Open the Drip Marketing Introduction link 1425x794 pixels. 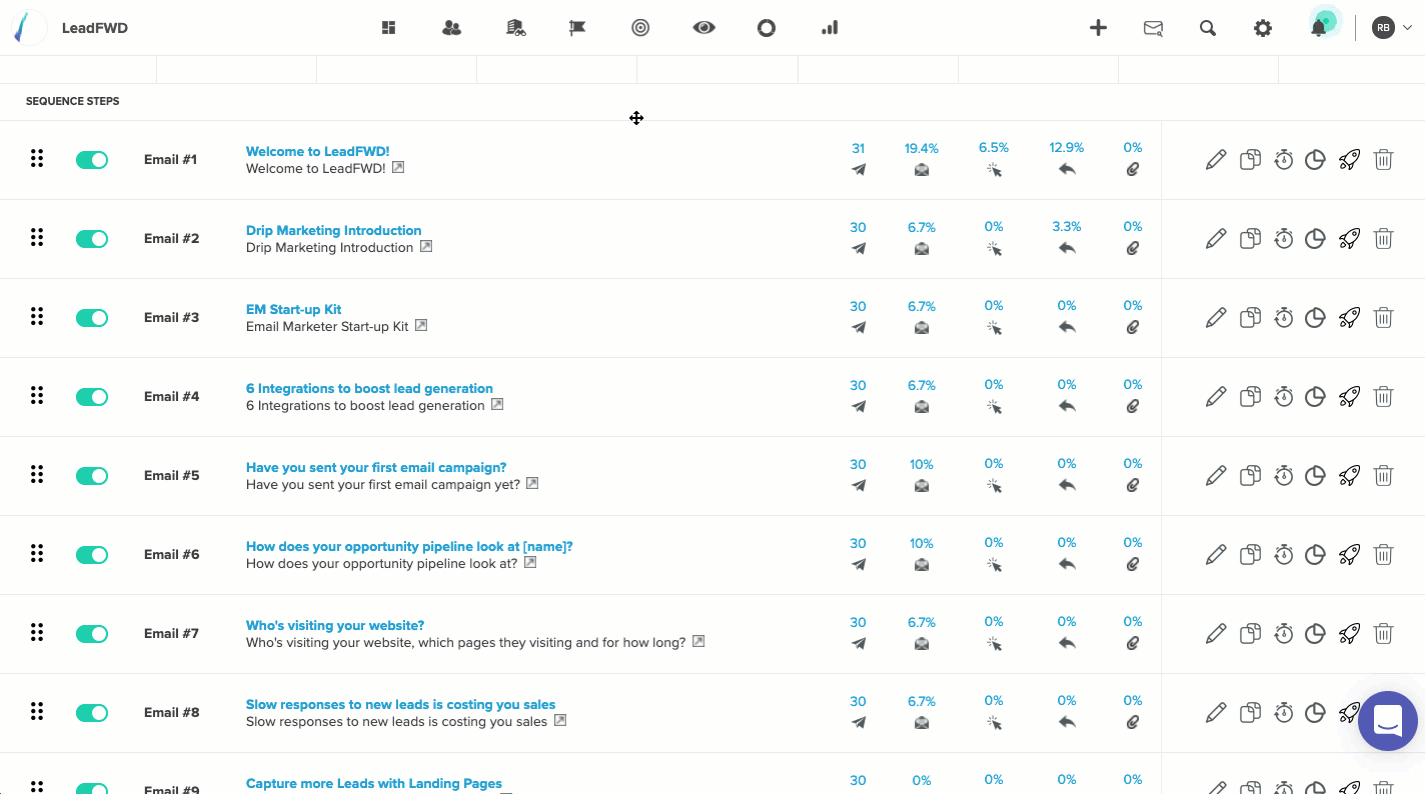tap(334, 231)
